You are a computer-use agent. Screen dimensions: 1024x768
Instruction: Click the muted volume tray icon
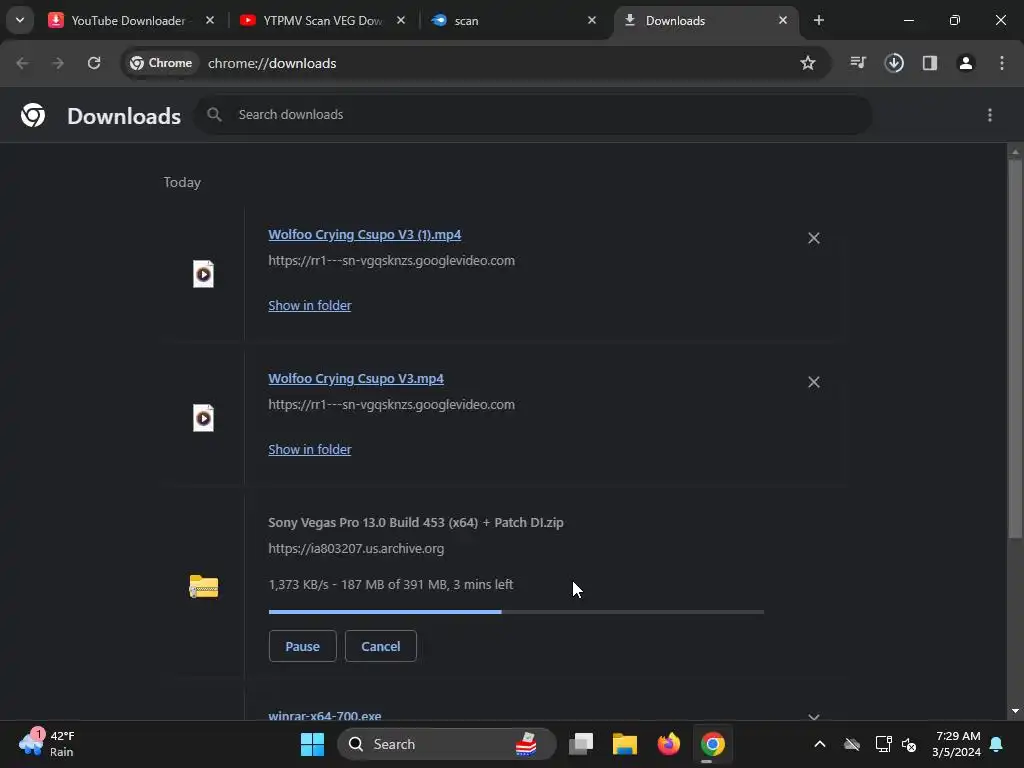[x=908, y=744]
